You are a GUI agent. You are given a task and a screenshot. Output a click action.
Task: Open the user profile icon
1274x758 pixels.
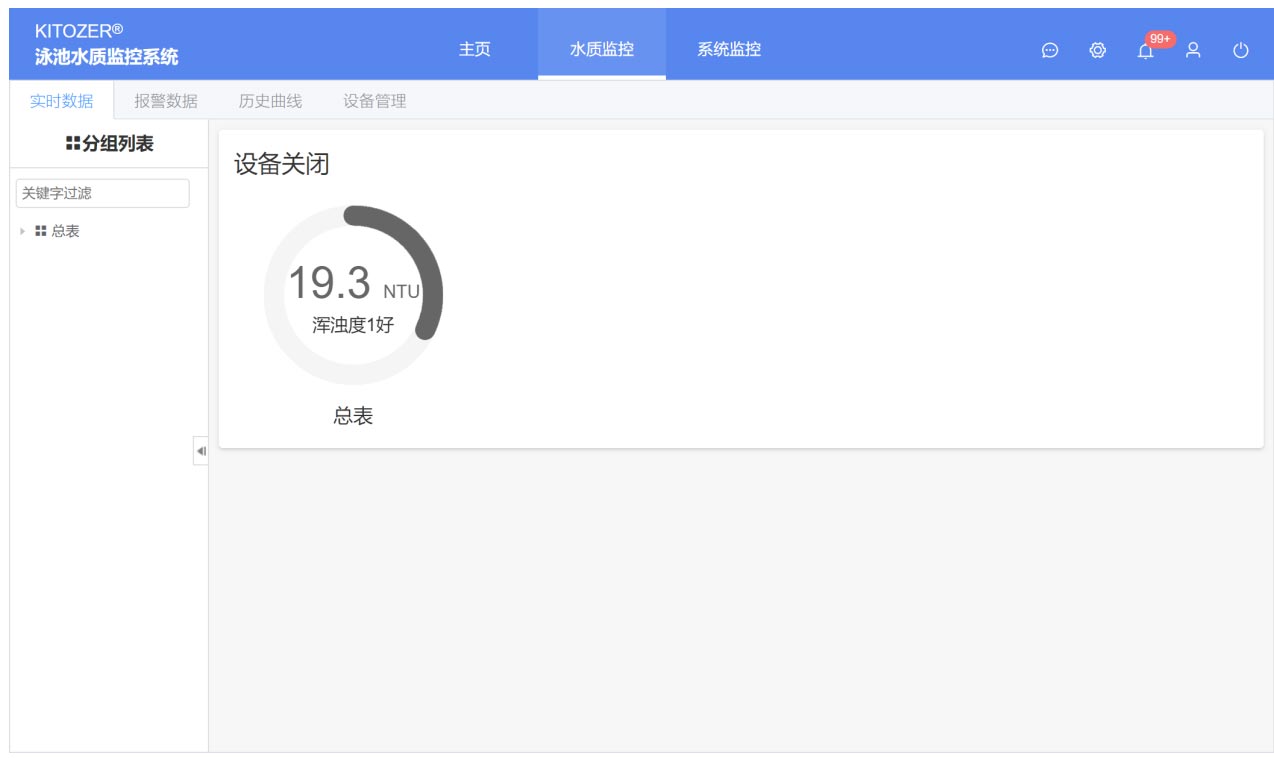[x=1193, y=50]
